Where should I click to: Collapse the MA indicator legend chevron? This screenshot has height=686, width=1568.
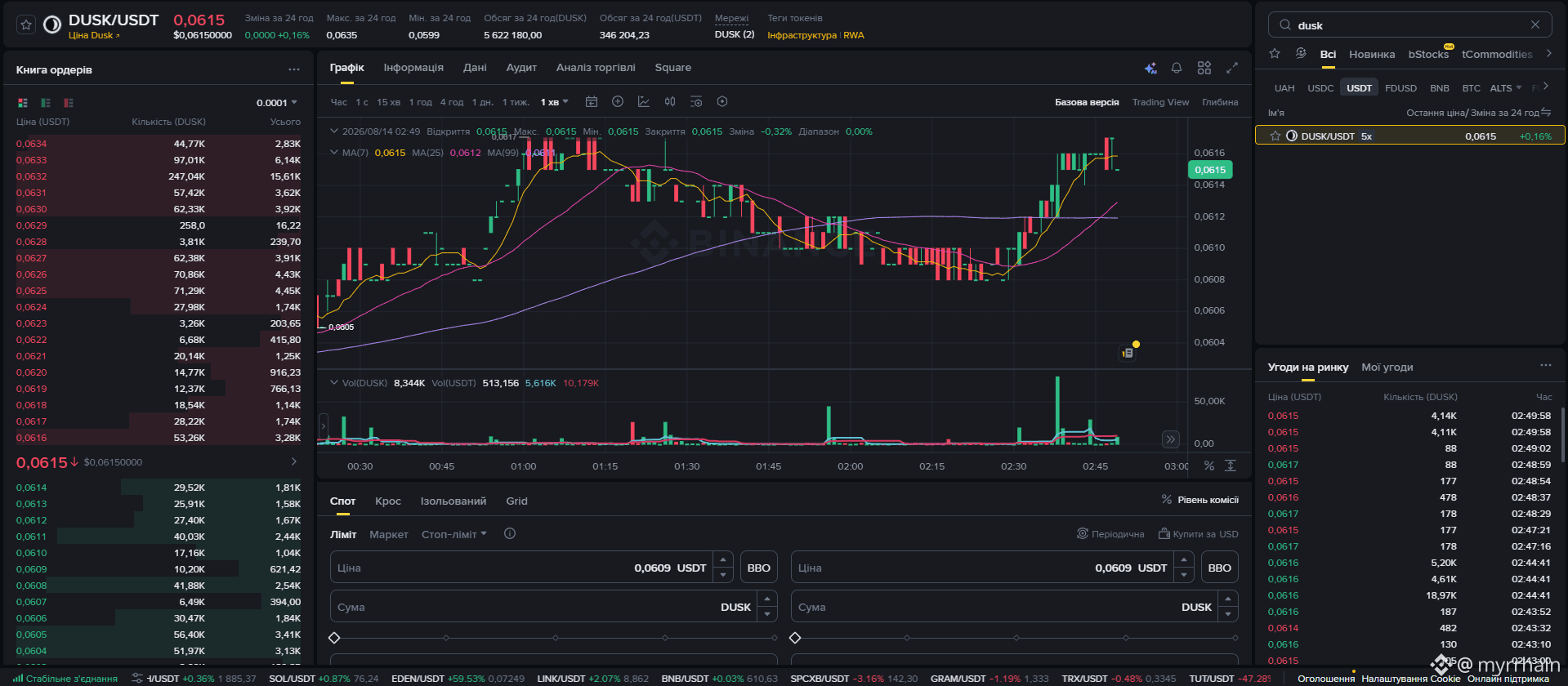point(333,152)
